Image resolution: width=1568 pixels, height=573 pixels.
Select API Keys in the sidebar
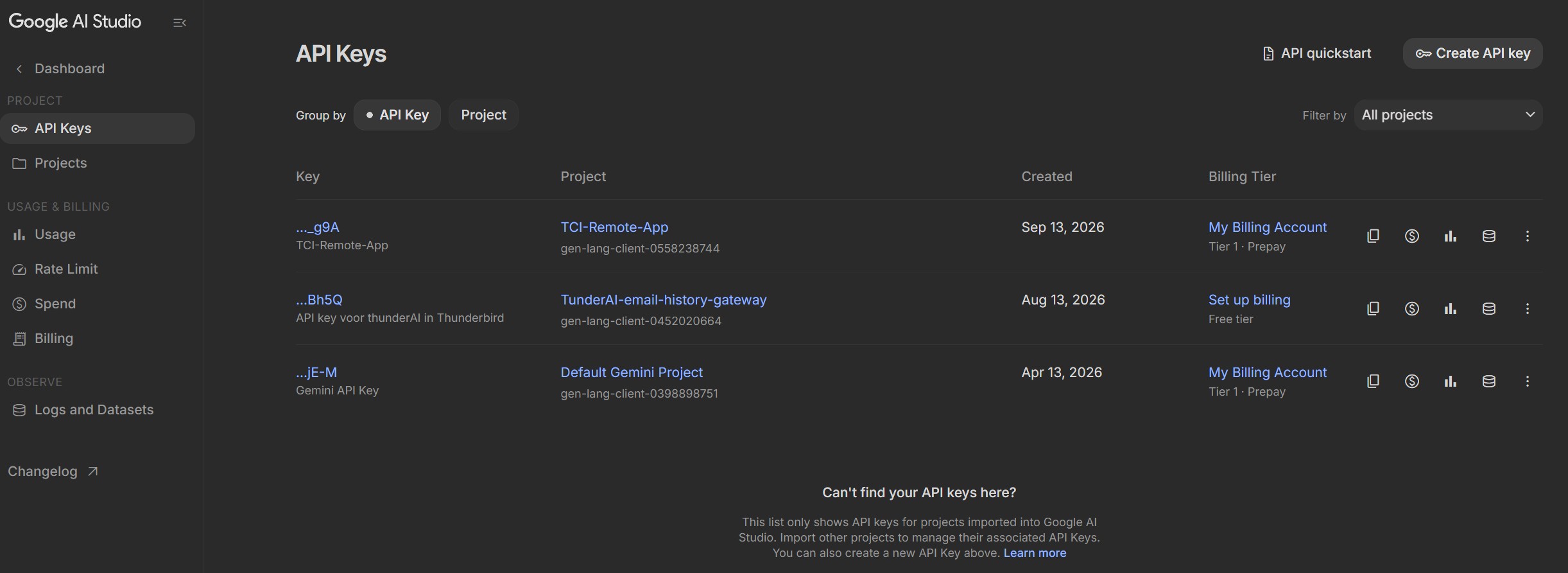pyautogui.click(x=98, y=128)
